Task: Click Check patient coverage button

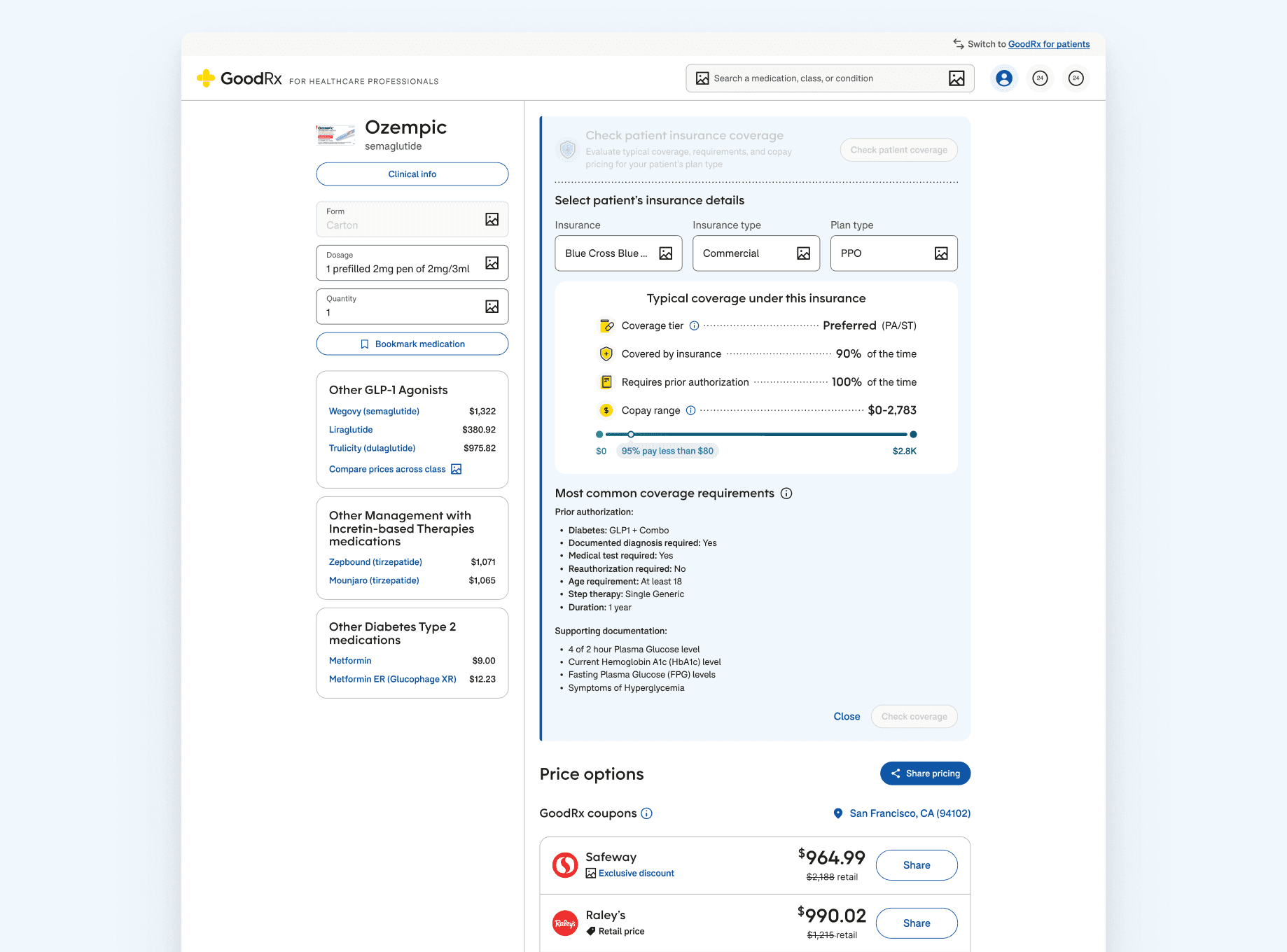Action: [899, 150]
